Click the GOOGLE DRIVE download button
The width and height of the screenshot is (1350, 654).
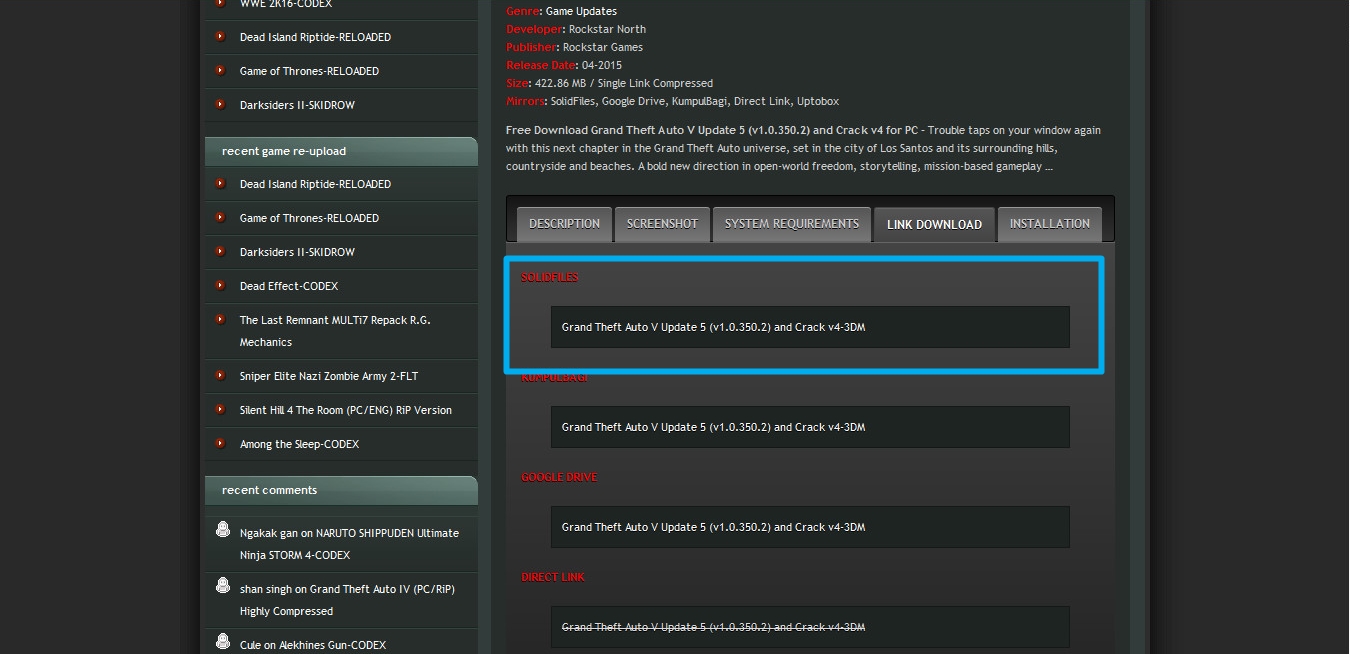pyautogui.click(x=809, y=527)
